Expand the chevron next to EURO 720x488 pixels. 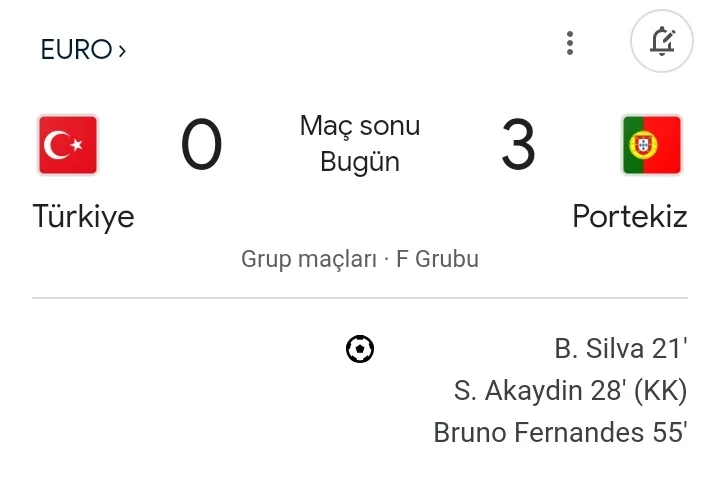click(122, 49)
